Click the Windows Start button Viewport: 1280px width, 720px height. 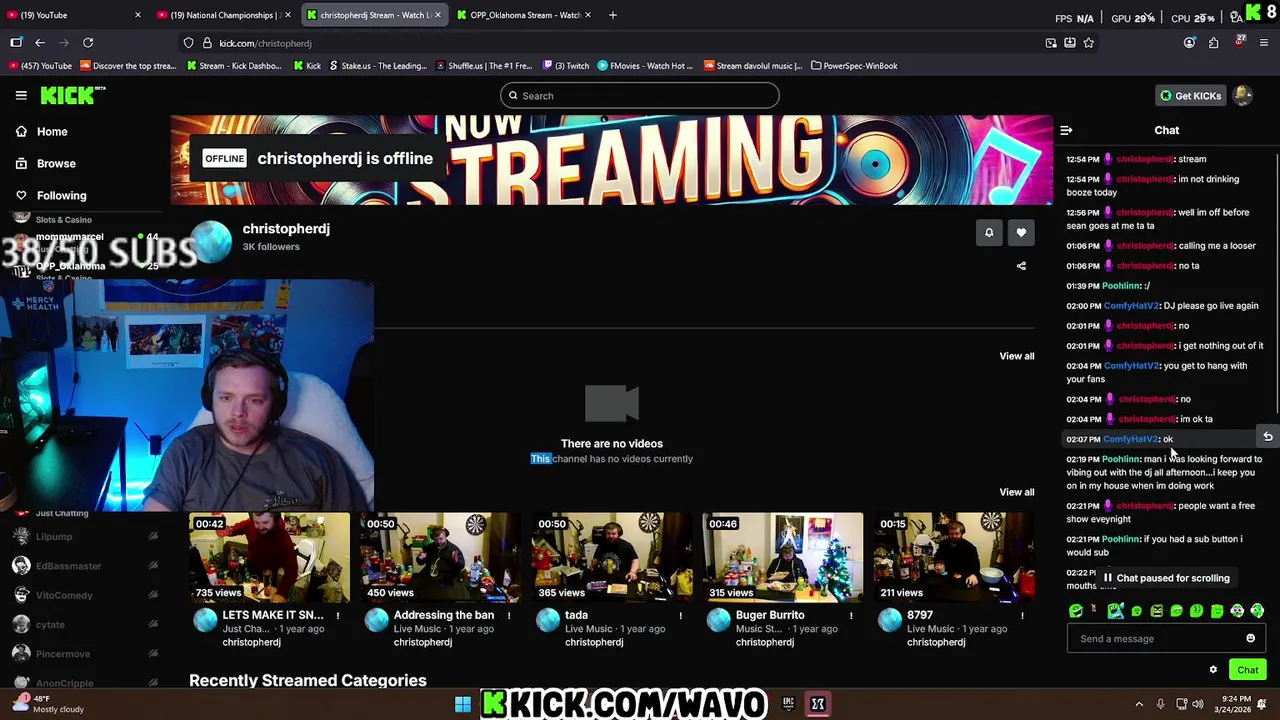point(463,704)
